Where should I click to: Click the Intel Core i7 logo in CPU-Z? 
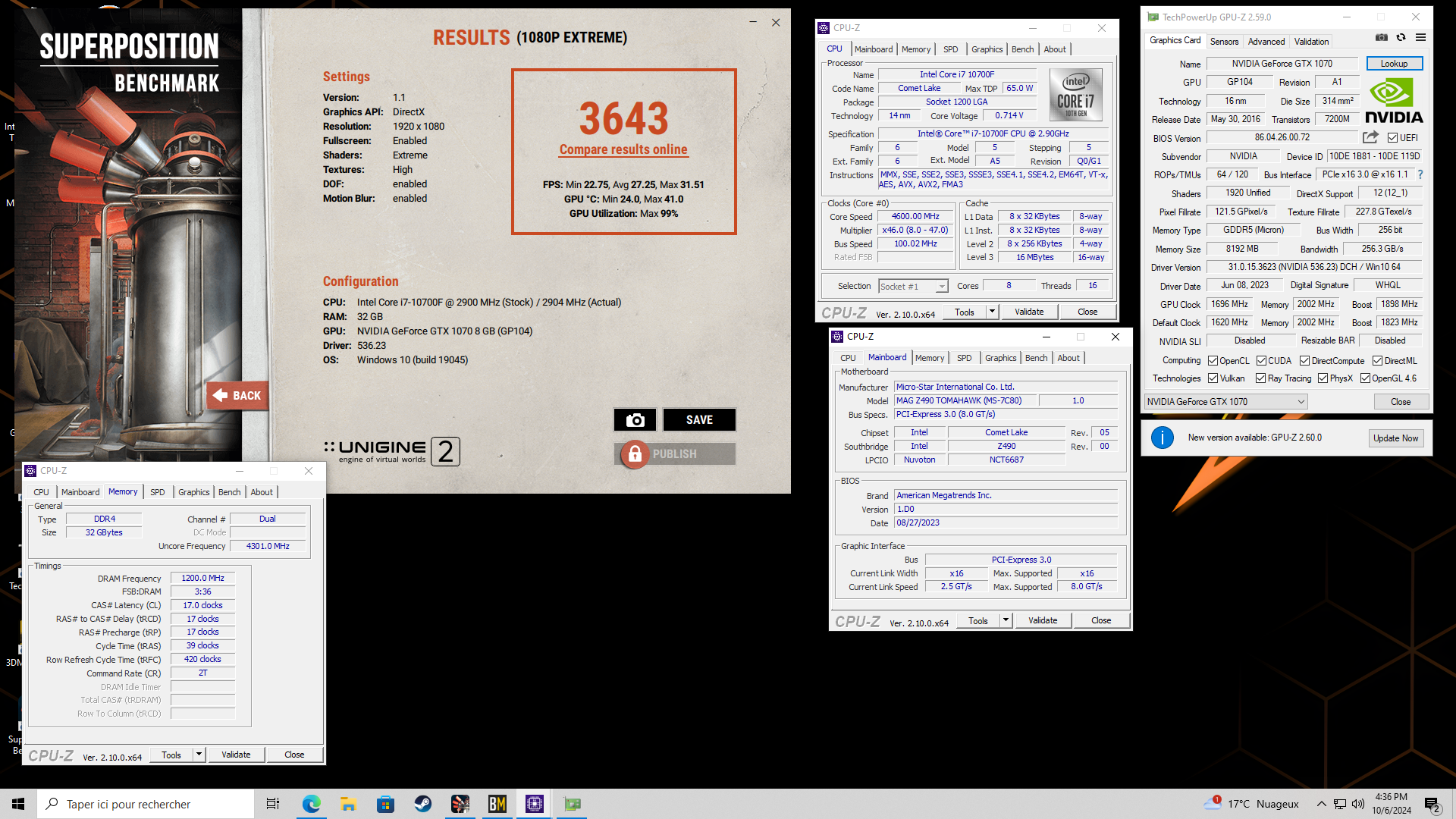1076,95
